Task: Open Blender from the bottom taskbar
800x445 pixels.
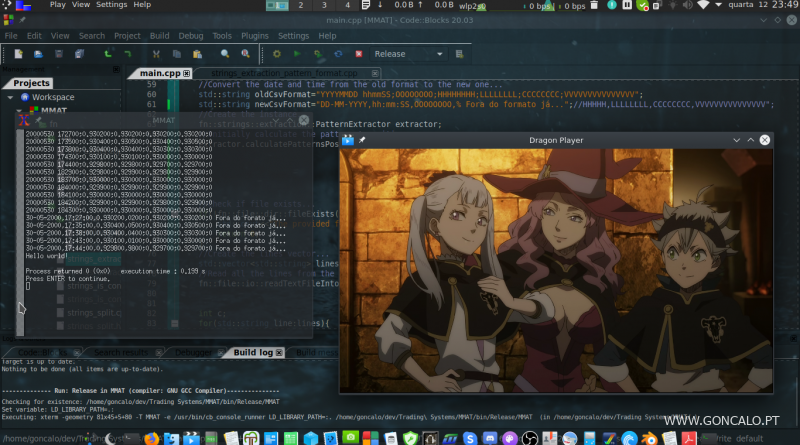Action: point(649,438)
